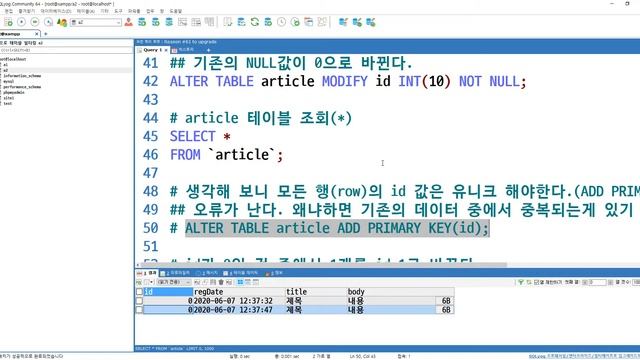
Task: Select the 1 Result tab
Action: 147,273
